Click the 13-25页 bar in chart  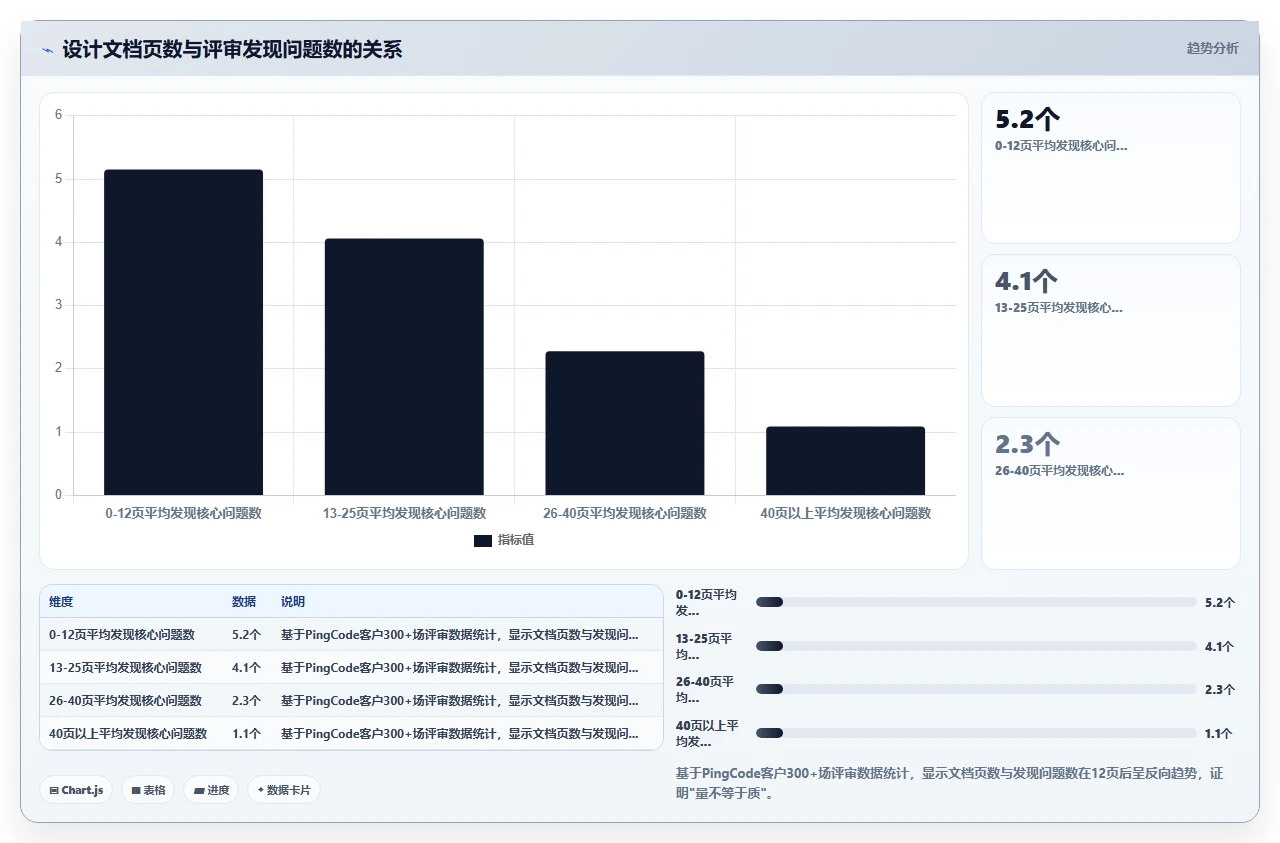tap(404, 367)
